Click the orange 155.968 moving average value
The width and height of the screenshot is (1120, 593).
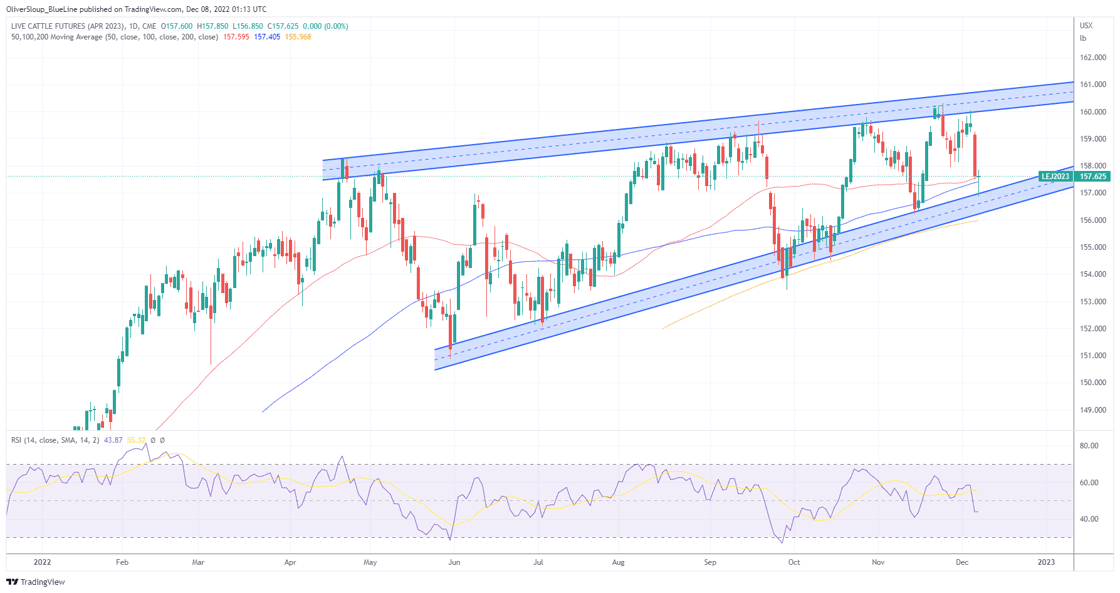click(298, 36)
